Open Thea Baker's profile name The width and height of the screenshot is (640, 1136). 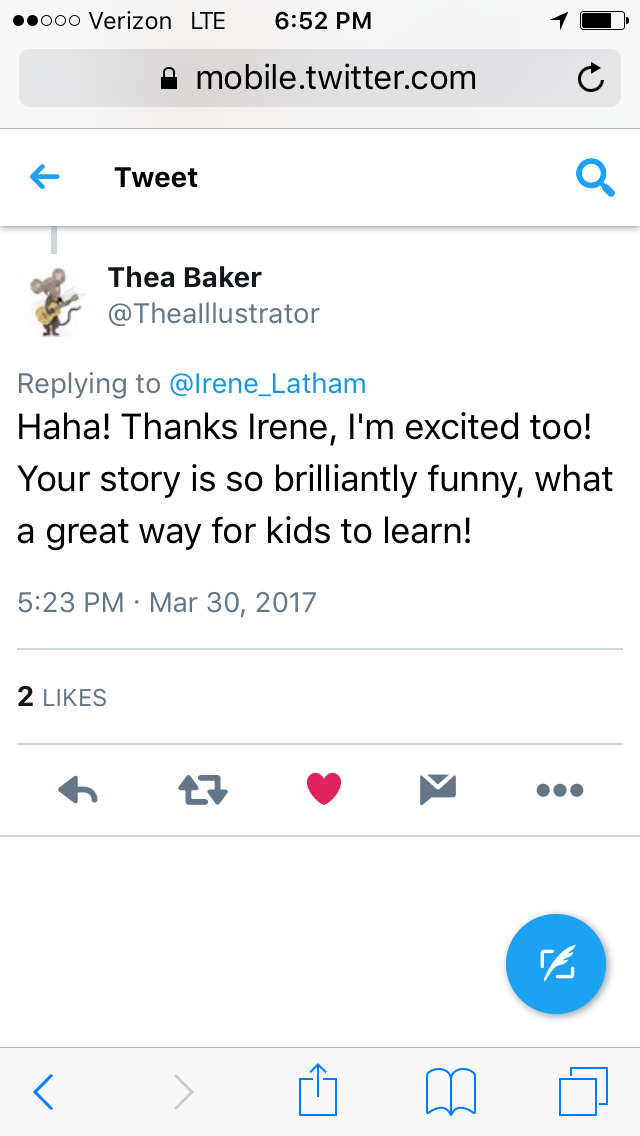(185, 276)
